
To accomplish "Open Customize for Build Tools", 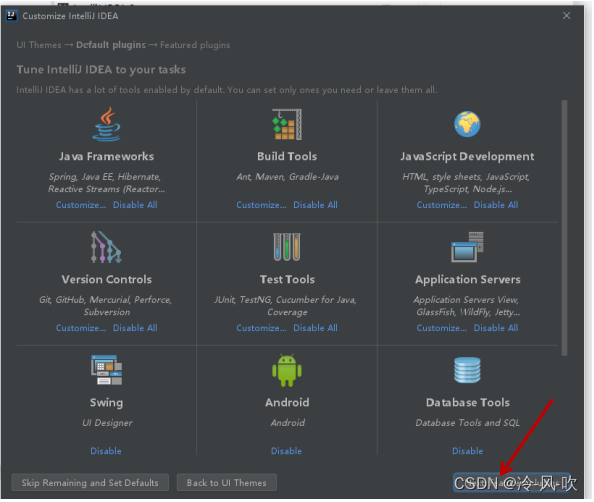I will click(261, 205).
